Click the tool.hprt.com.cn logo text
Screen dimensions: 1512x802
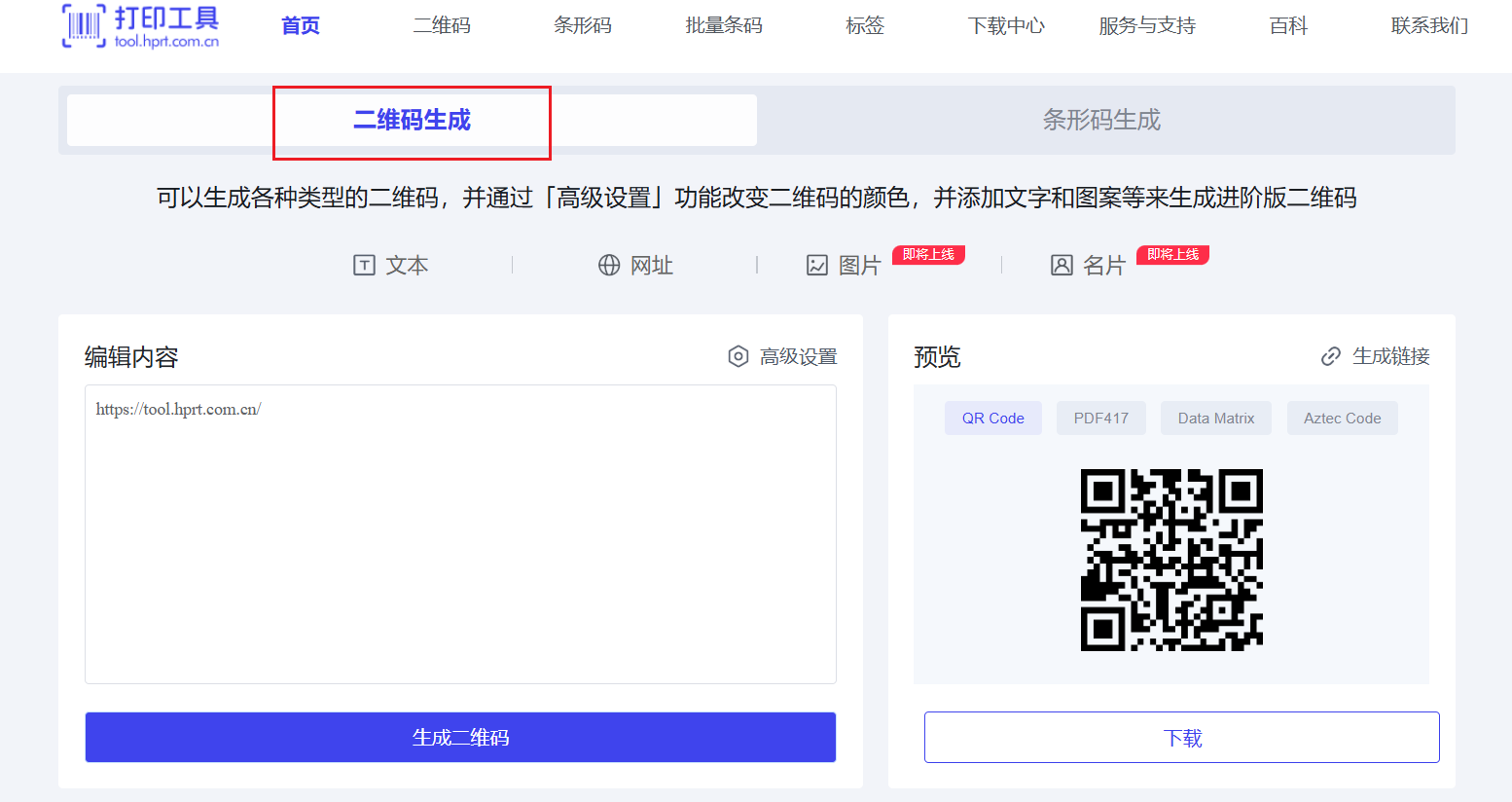[166, 41]
